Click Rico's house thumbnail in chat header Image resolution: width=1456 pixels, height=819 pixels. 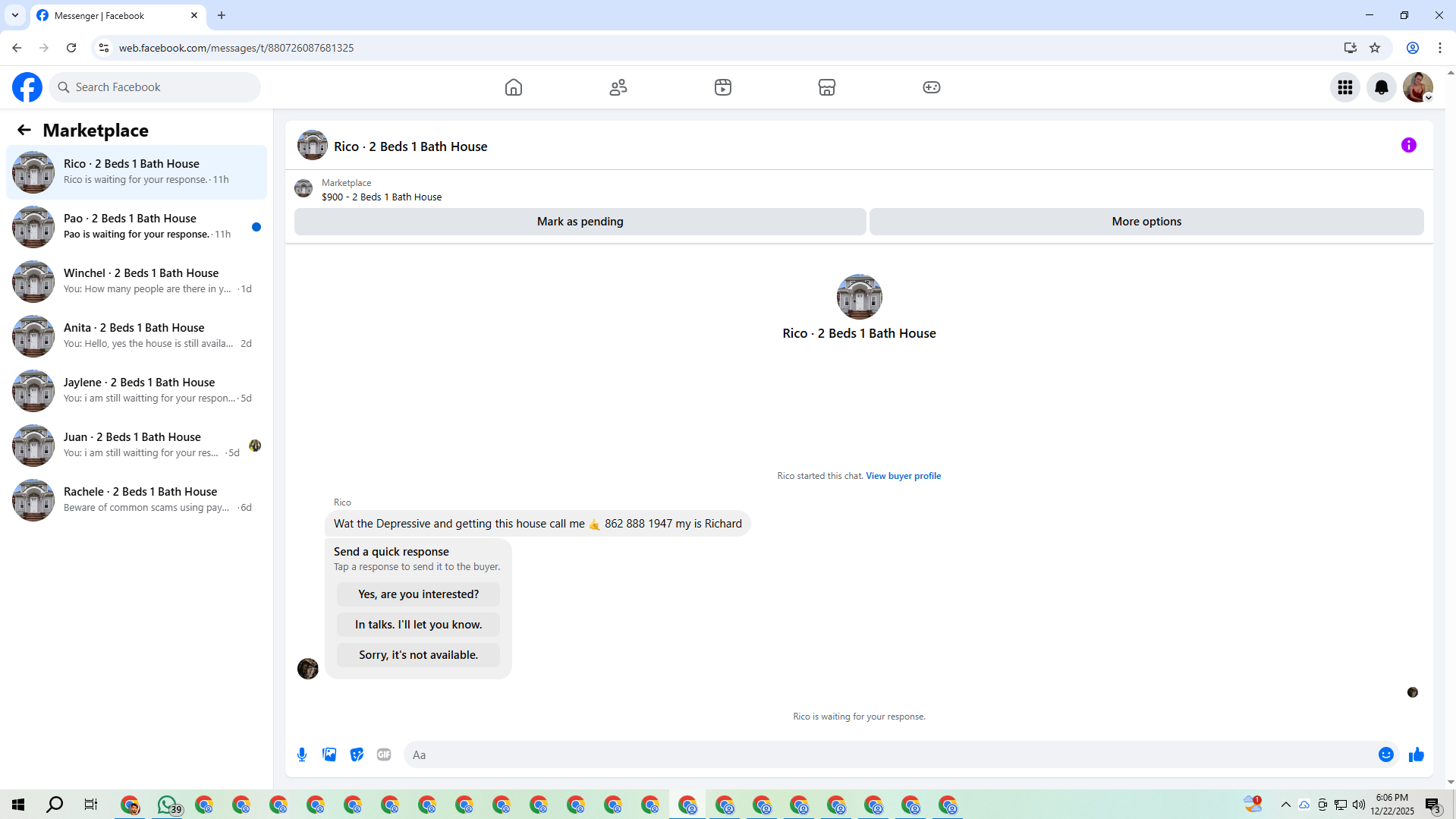point(313,145)
